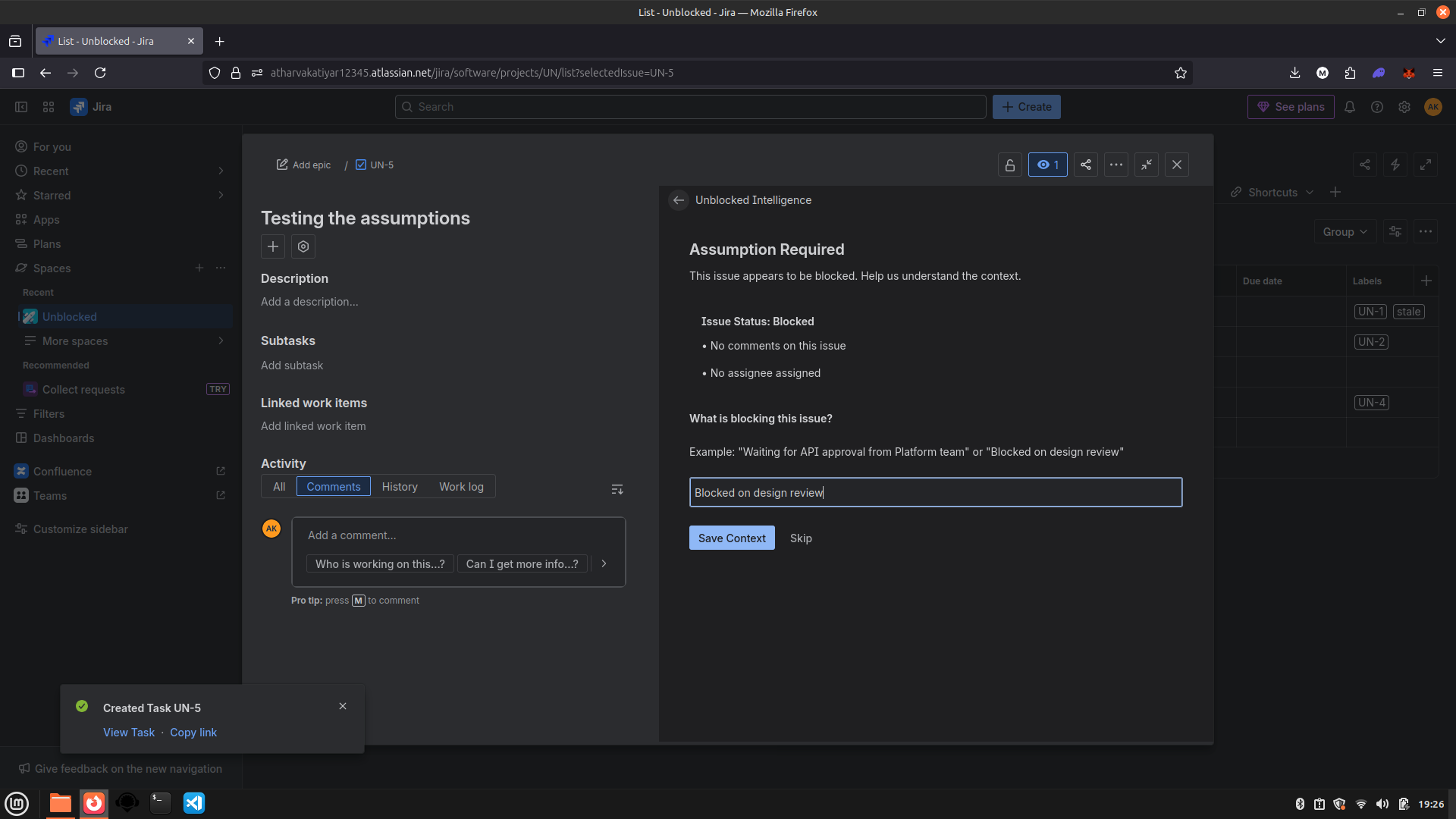
Task: Switch to the Work log tab
Action: [x=461, y=487]
